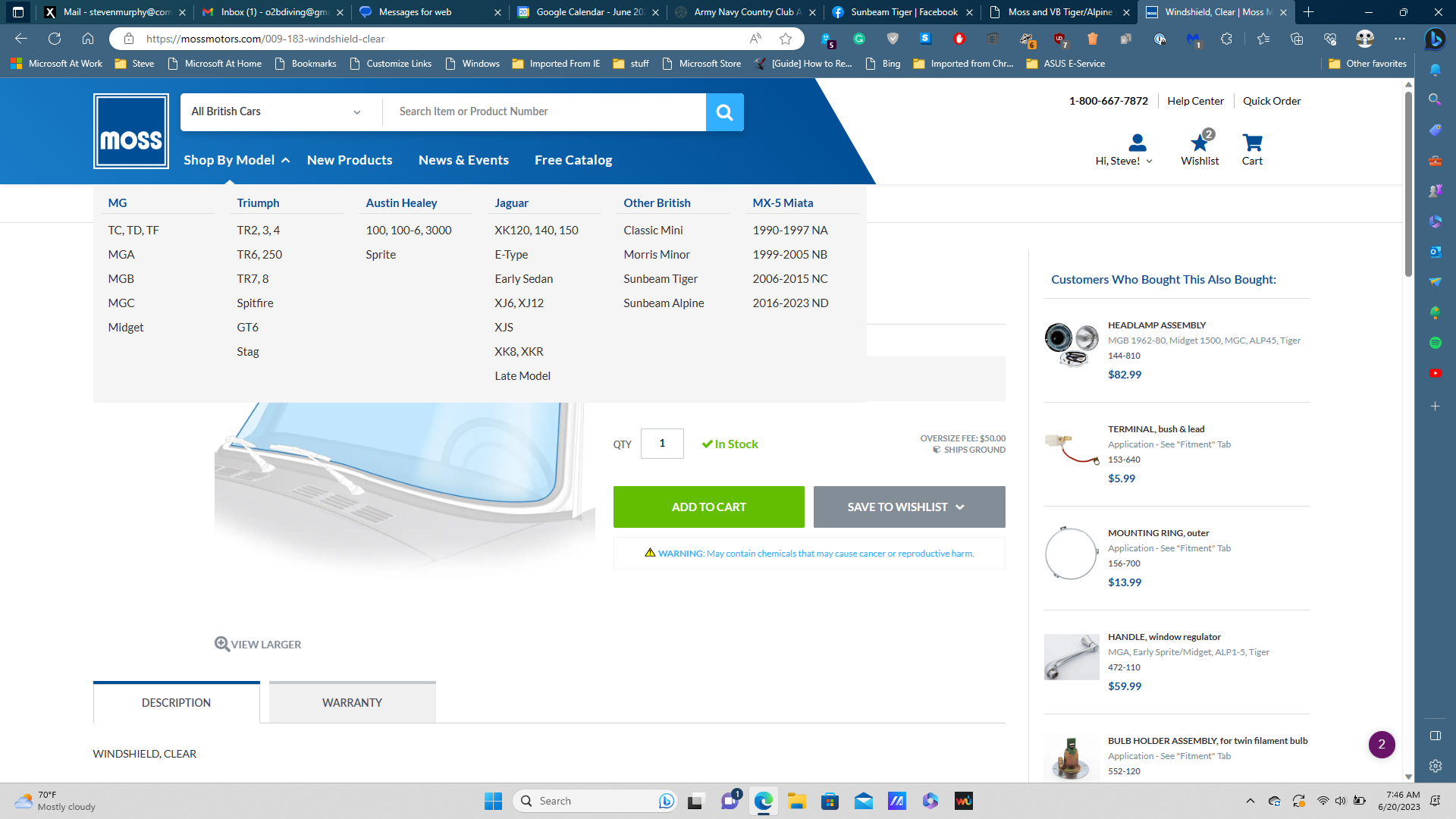The height and width of the screenshot is (819, 1456).
Task: Open the Description tab
Action: (177, 702)
